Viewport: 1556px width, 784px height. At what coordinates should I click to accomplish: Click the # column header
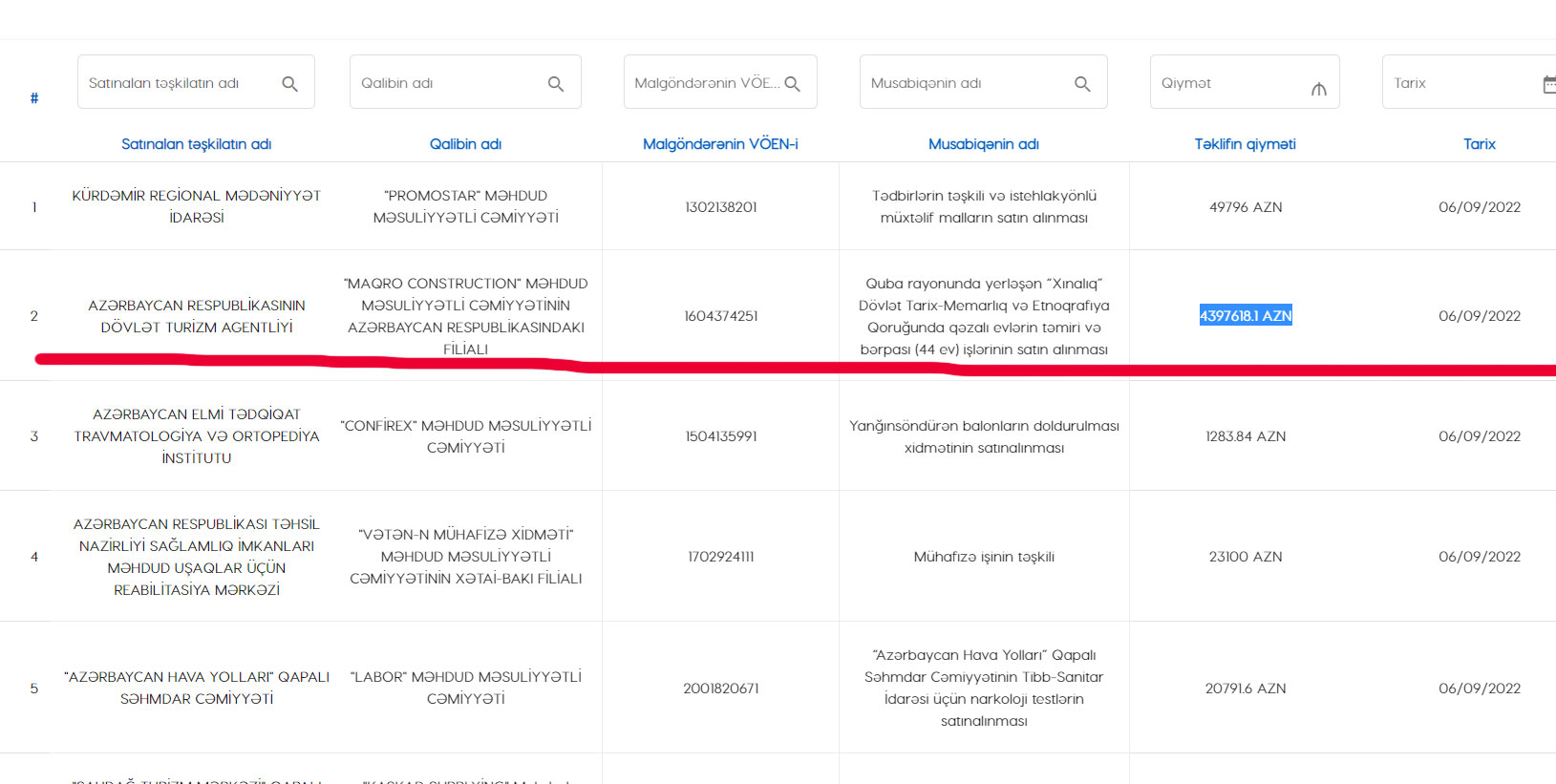pyautogui.click(x=34, y=98)
